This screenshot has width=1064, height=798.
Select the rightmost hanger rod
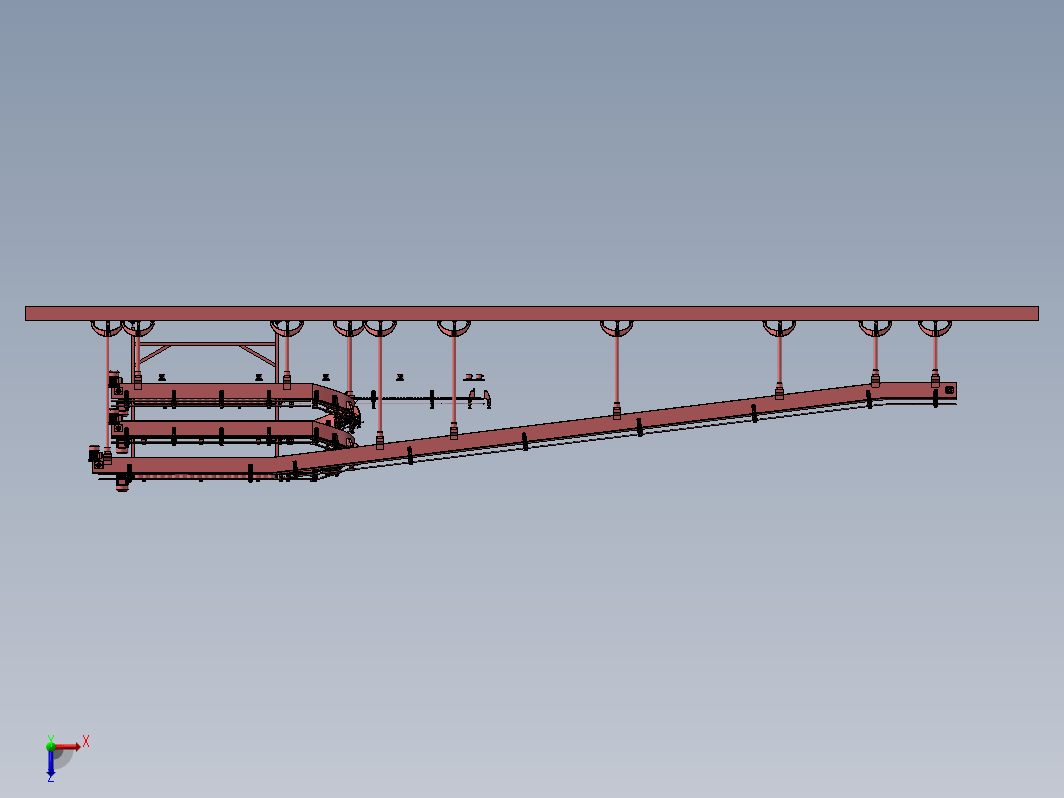coord(935,353)
